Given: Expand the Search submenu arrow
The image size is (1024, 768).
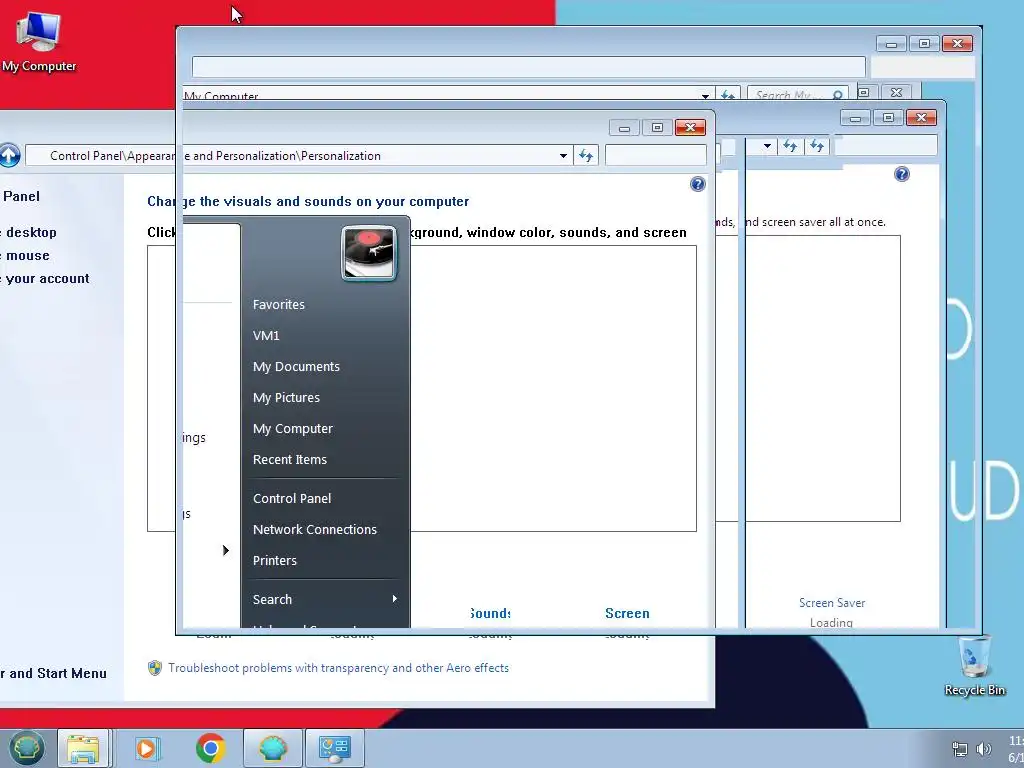Looking at the screenshot, I should [394, 599].
